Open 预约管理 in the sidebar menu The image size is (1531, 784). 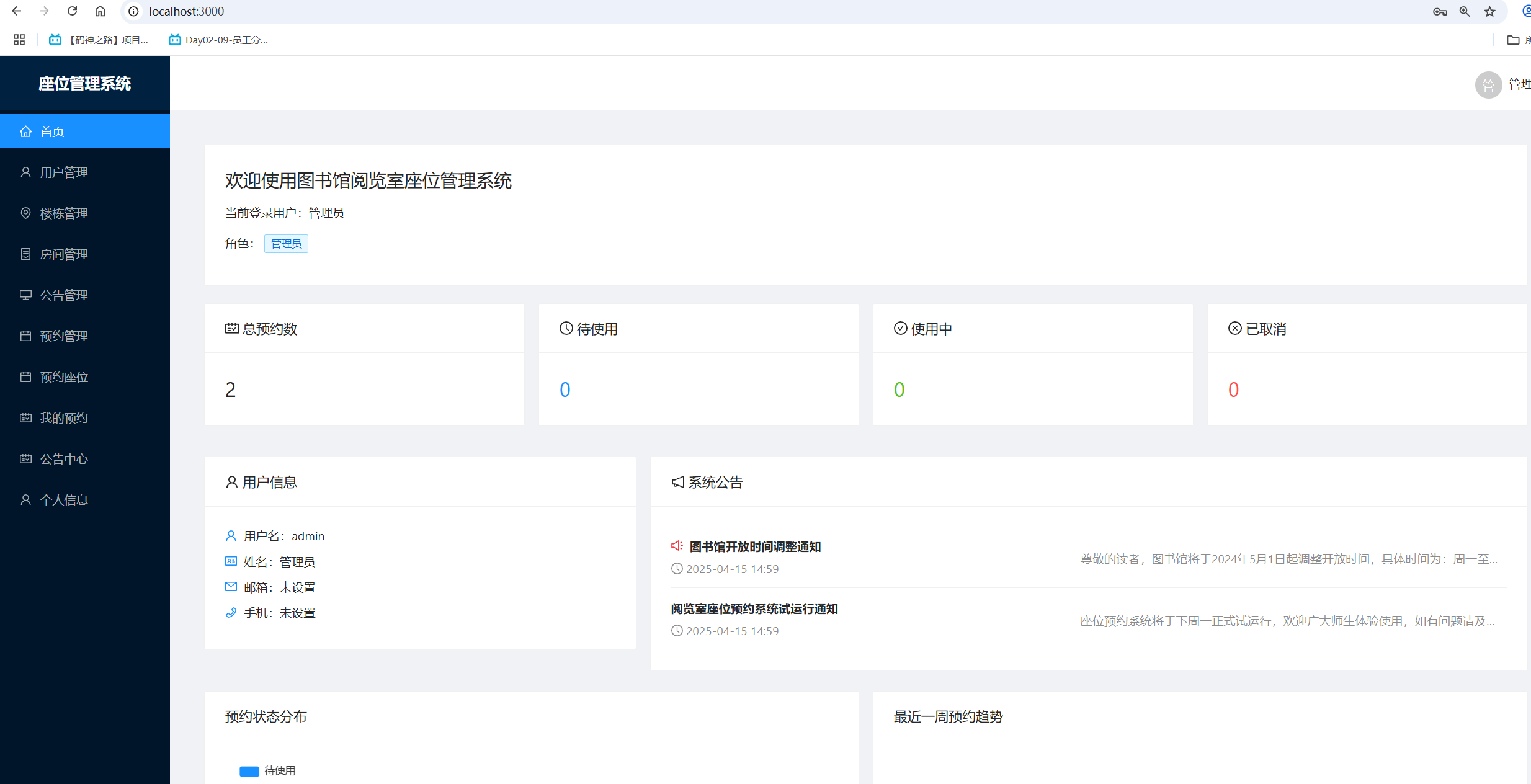(x=64, y=336)
